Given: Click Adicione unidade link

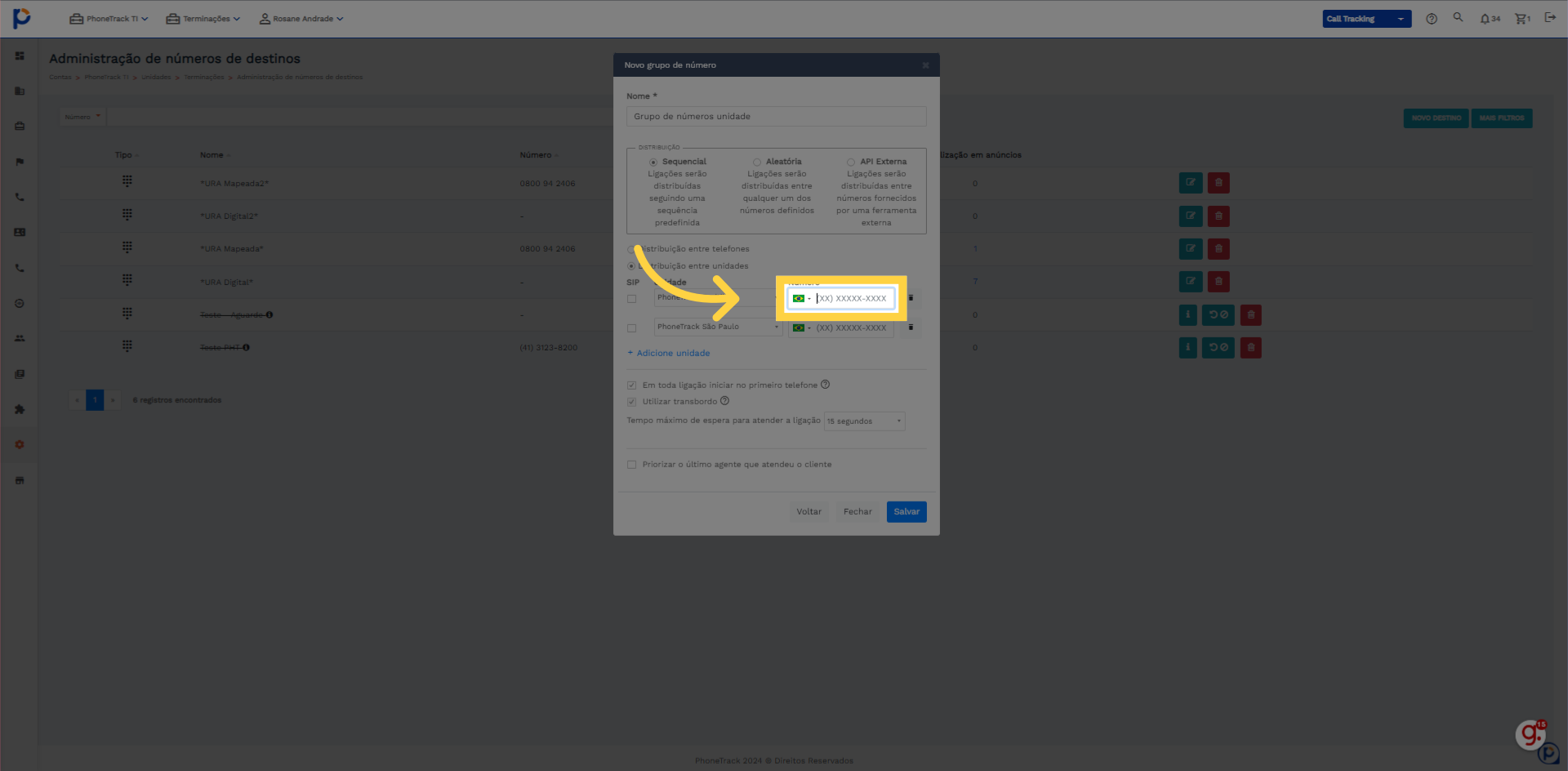Looking at the screenshot, I should 669,353.
